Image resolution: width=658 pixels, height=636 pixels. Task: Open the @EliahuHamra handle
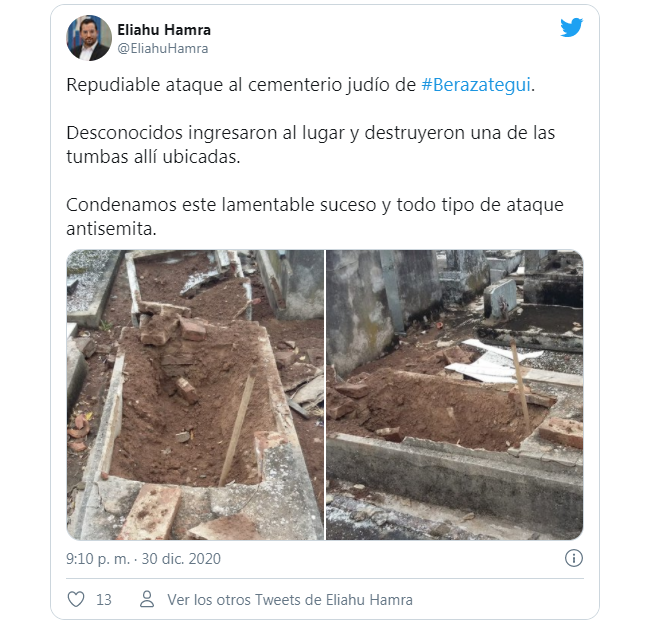point(162,49)
